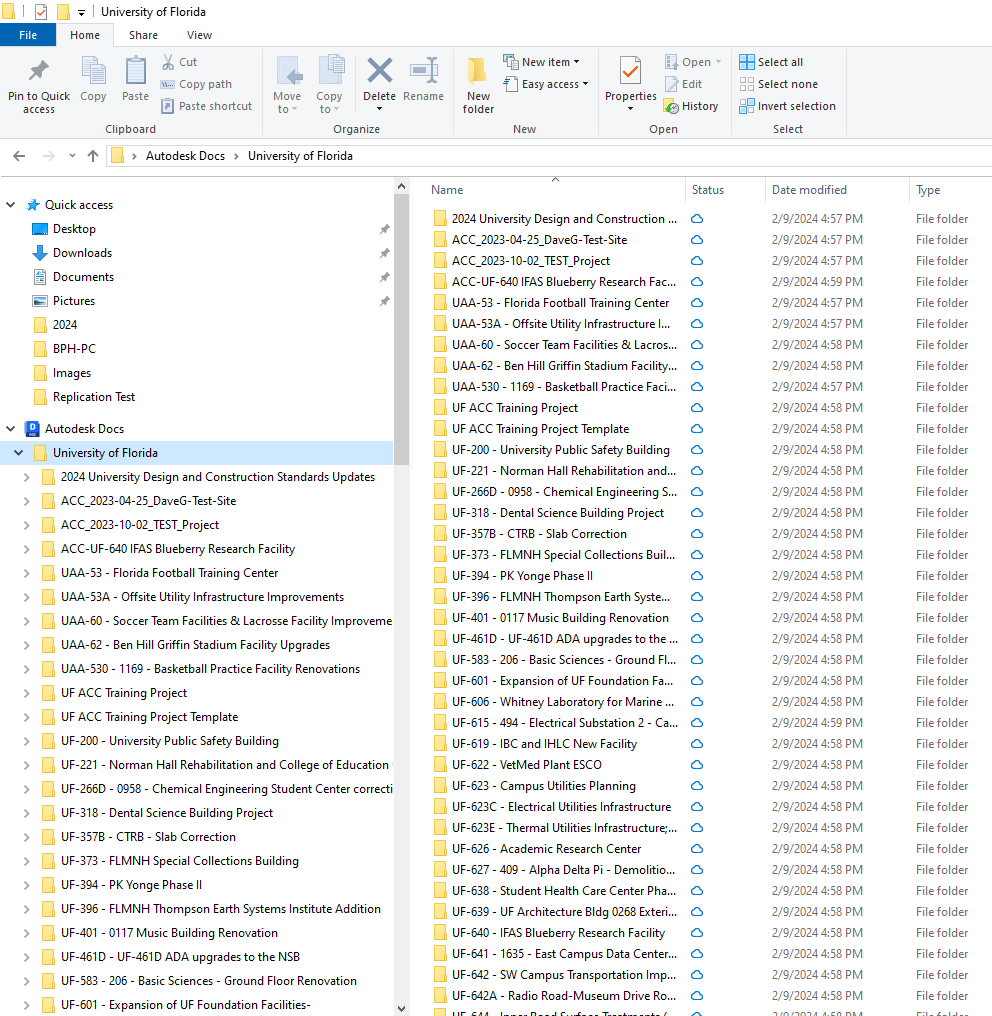Click the Paste clipboard icon
This screenshot has width=992, height=1016.
(x=135, y=71)
